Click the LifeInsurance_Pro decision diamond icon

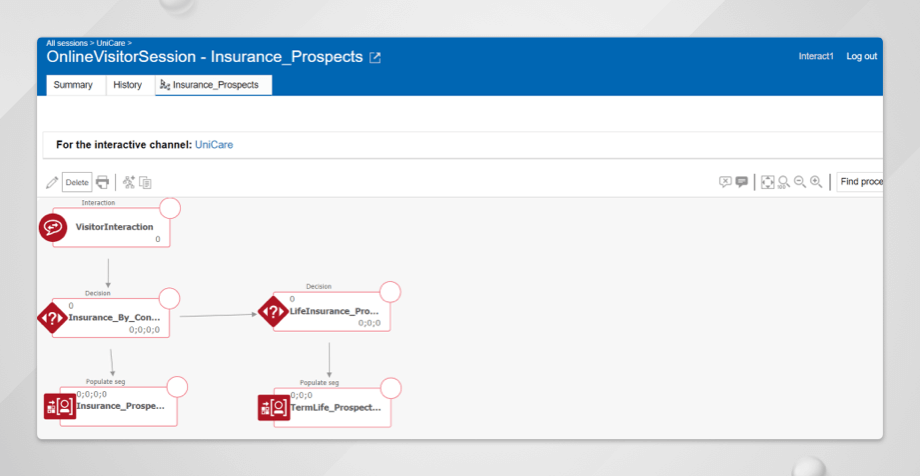(273, 312)
